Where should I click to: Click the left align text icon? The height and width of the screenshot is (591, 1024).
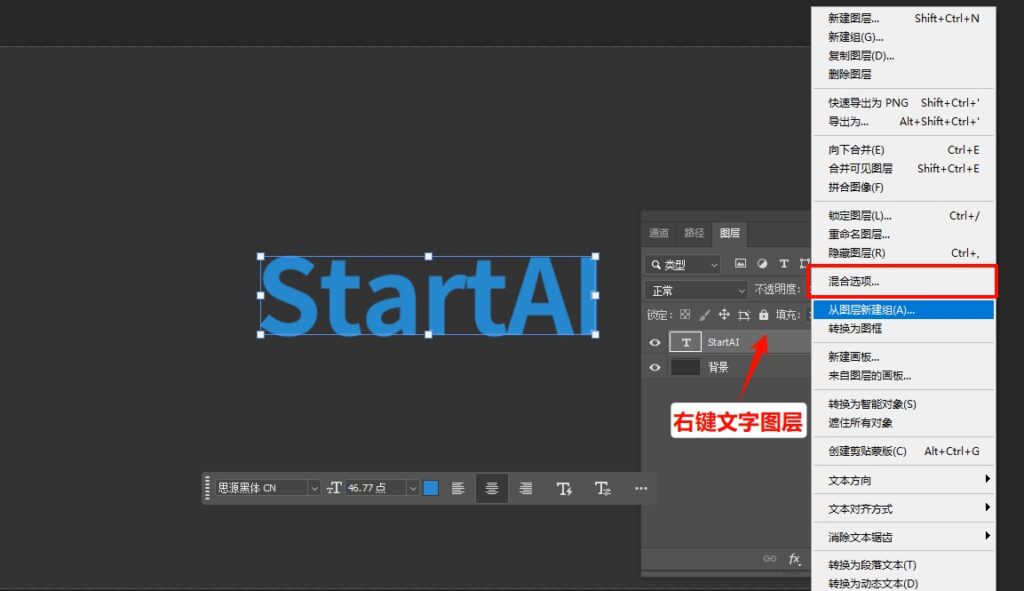[x=458, y=488]
